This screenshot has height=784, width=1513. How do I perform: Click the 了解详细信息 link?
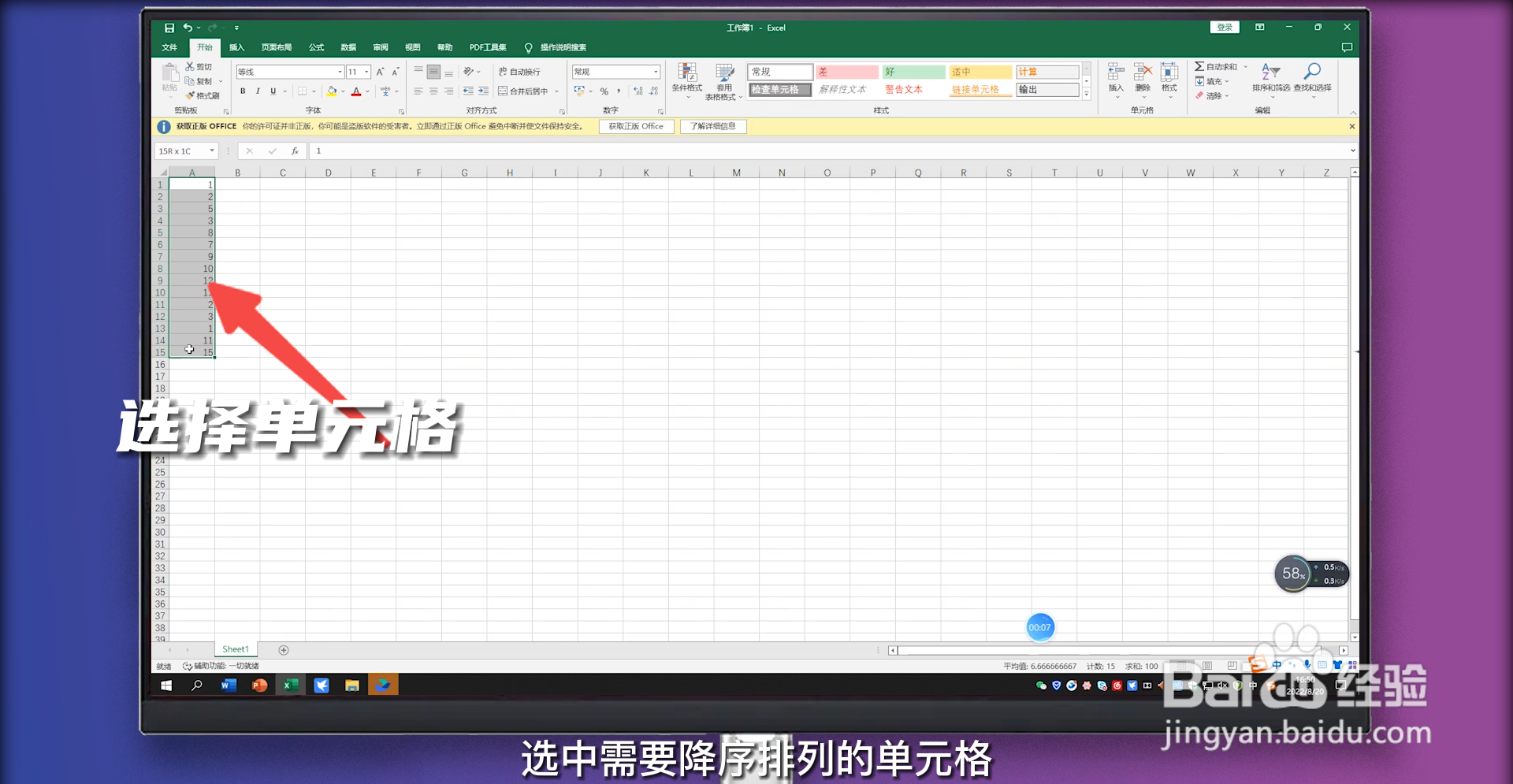(712, 126)
